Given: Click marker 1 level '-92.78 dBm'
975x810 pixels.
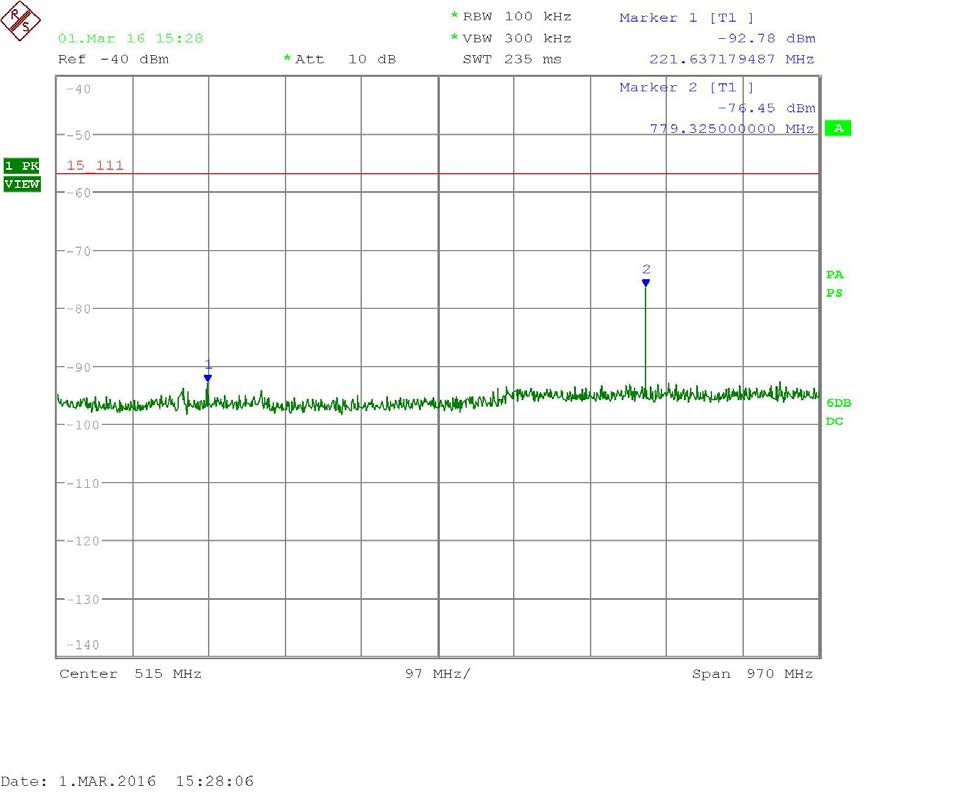Looking at the screenshot, I should (x=766, y=38).
